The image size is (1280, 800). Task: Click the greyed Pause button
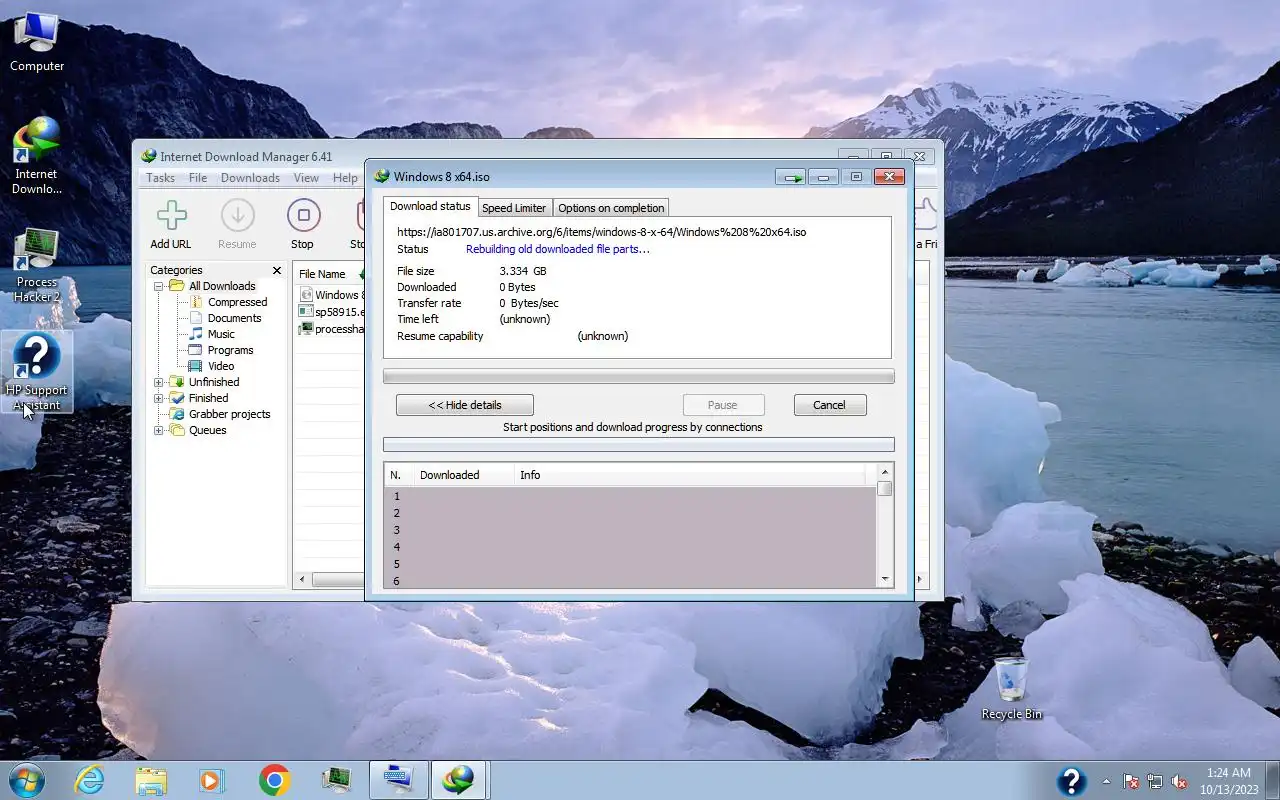coord(723,405)
